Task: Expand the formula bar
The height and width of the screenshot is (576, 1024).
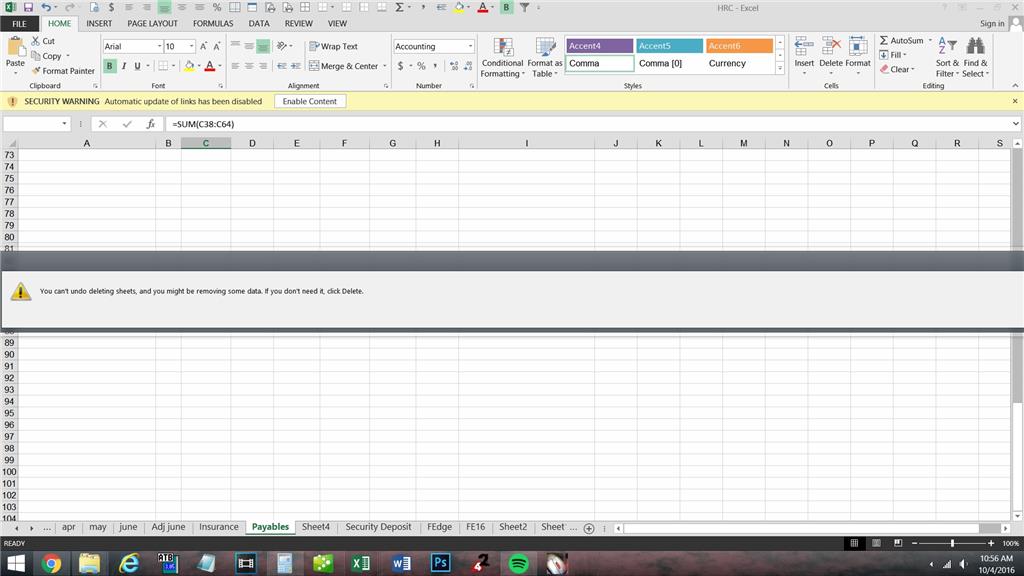Action: (1016, 124)
